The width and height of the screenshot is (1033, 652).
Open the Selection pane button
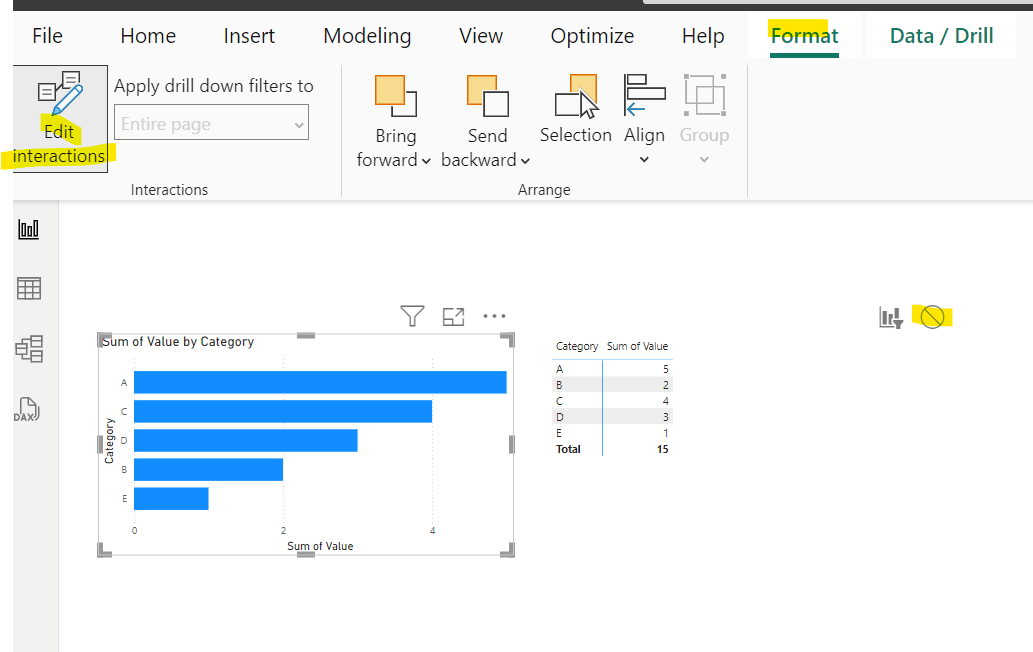pos(576,109)
